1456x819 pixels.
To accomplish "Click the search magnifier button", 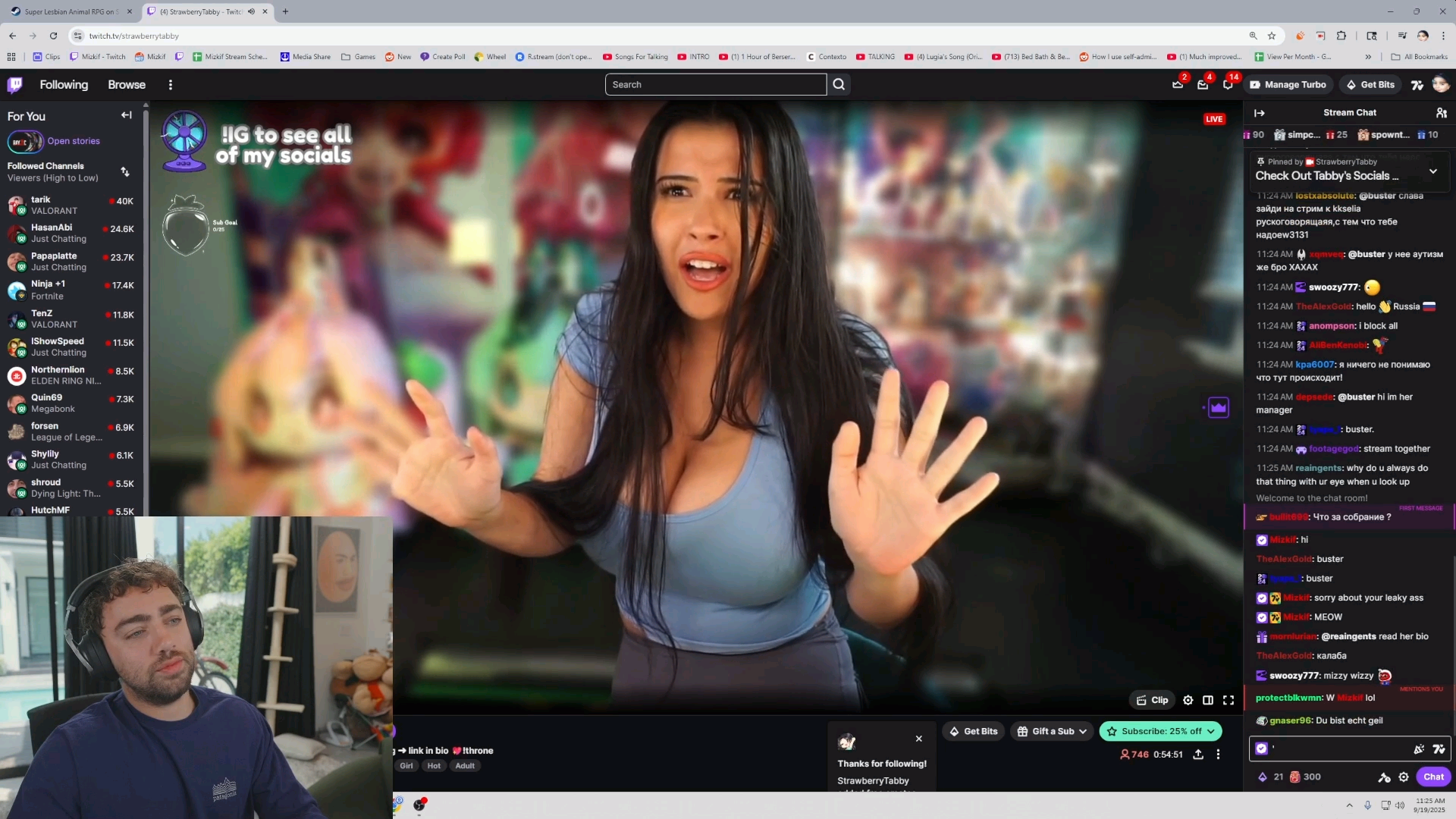I will 839,85.
